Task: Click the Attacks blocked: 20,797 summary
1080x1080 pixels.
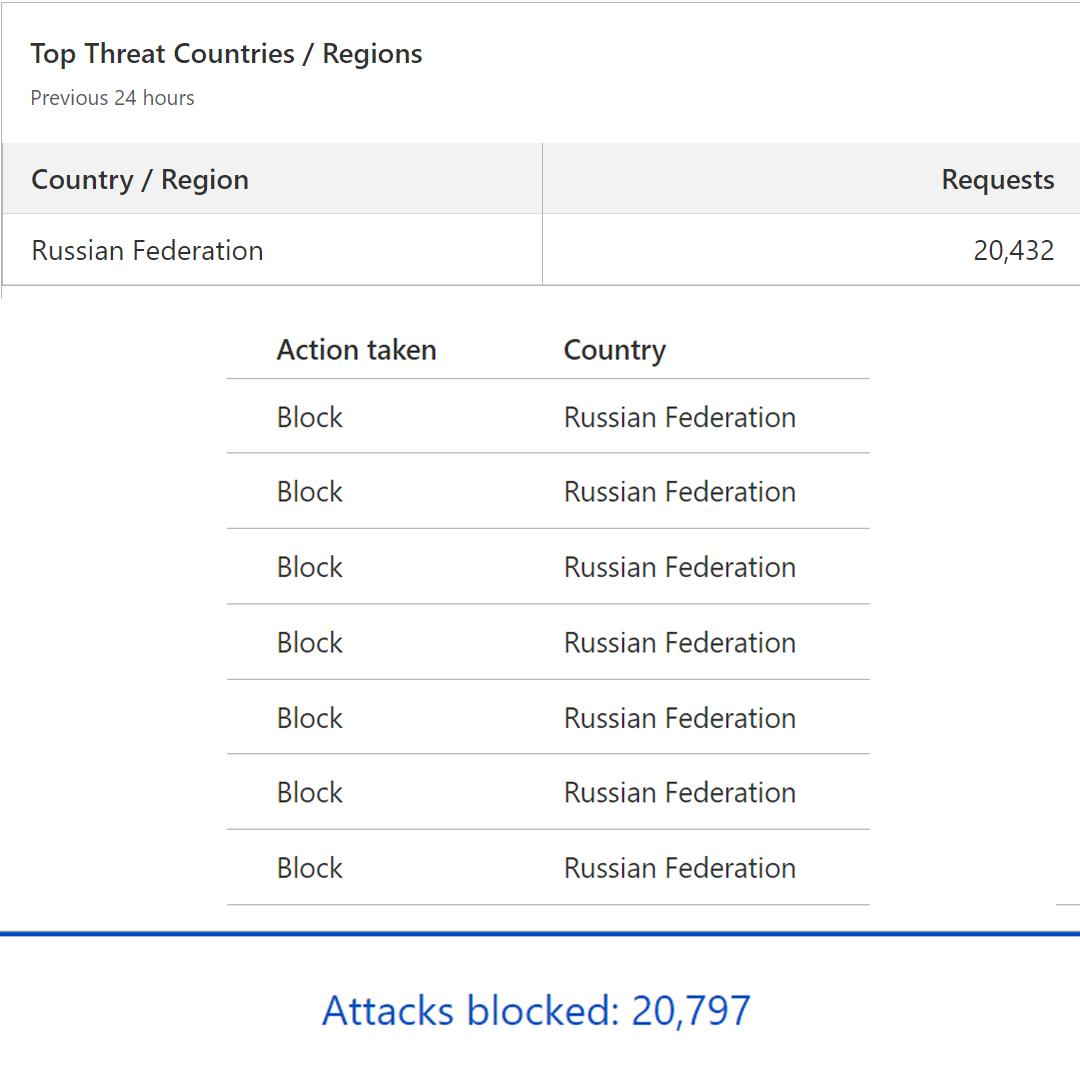Action: pyautogui.click(x=536, y=1010)
